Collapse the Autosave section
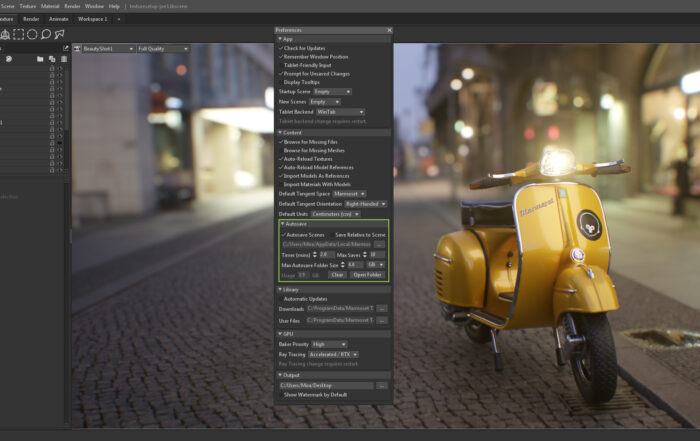The image size is (700, 441). point(283,224)
